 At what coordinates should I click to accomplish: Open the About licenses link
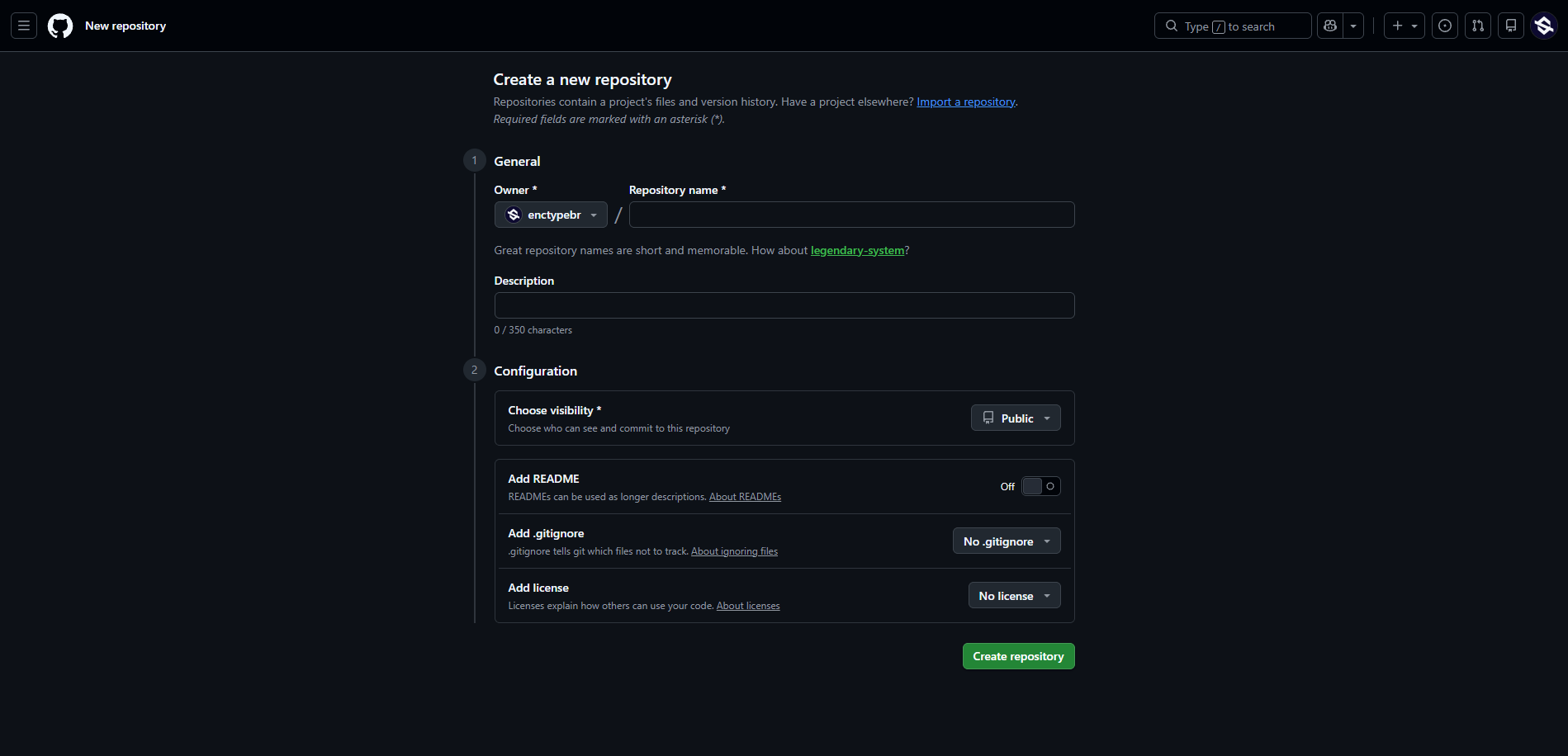coord(748,606)
